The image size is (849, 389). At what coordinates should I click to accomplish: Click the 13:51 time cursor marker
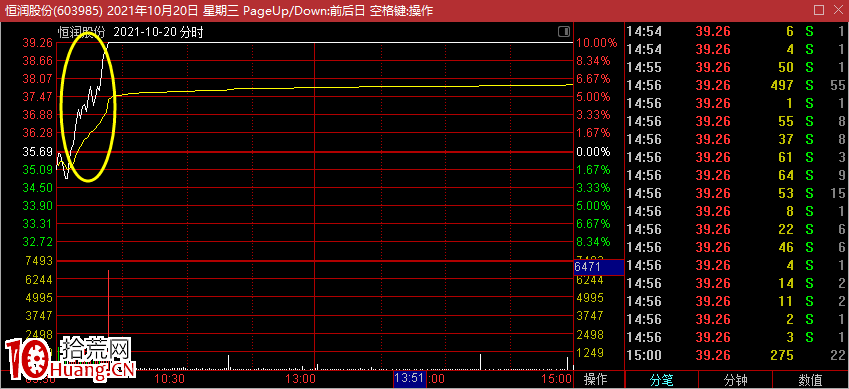pyautogui.click(x=410, y=378)
